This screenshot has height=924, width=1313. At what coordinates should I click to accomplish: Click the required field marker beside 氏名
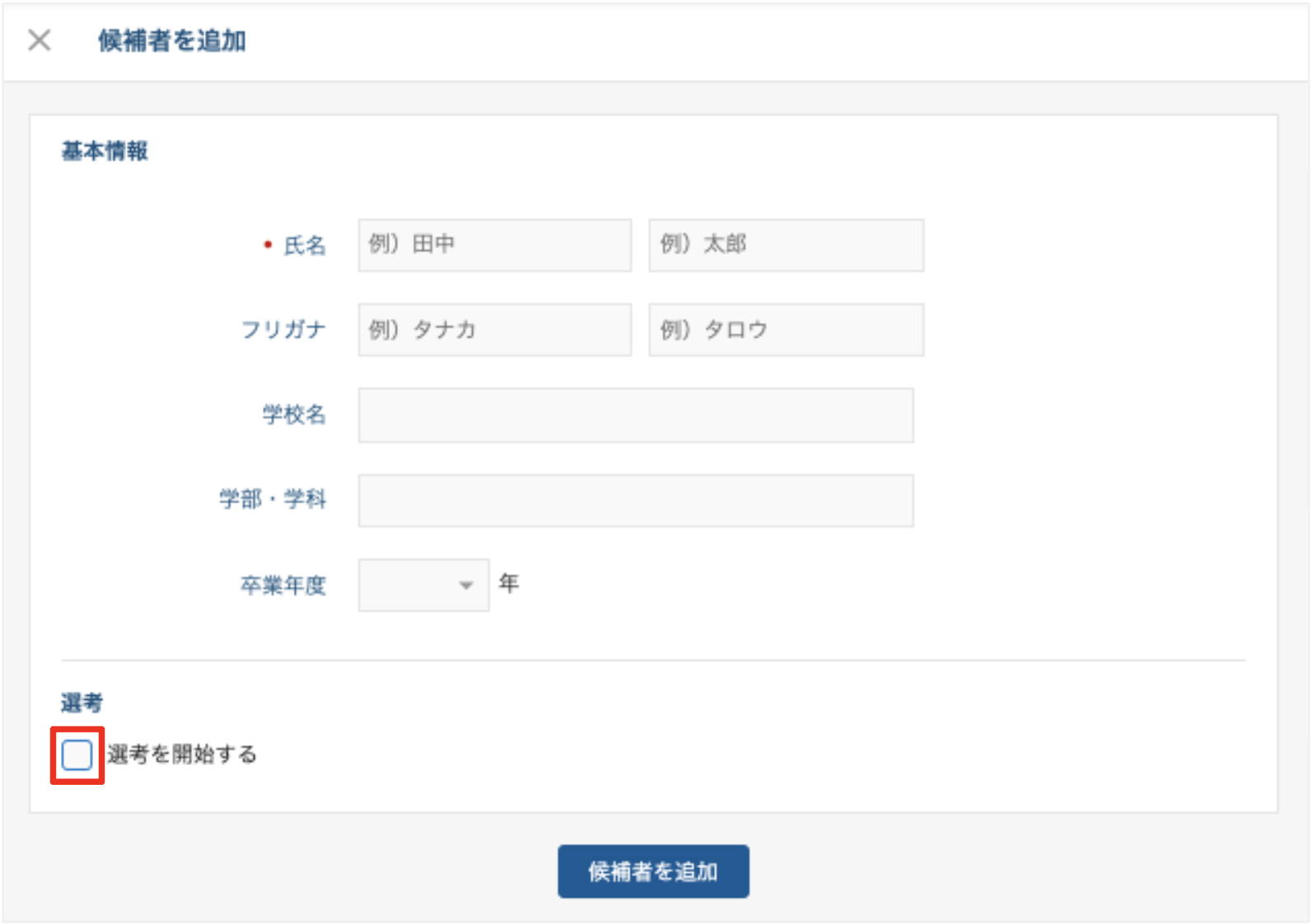(x=266, y=245)
